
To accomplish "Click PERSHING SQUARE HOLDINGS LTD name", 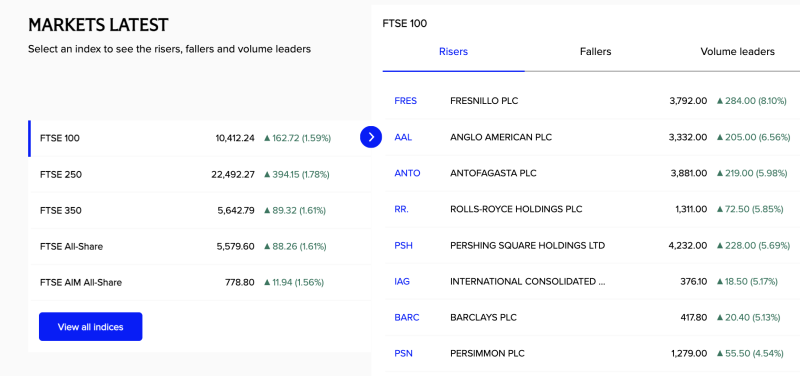I will 528,245.
